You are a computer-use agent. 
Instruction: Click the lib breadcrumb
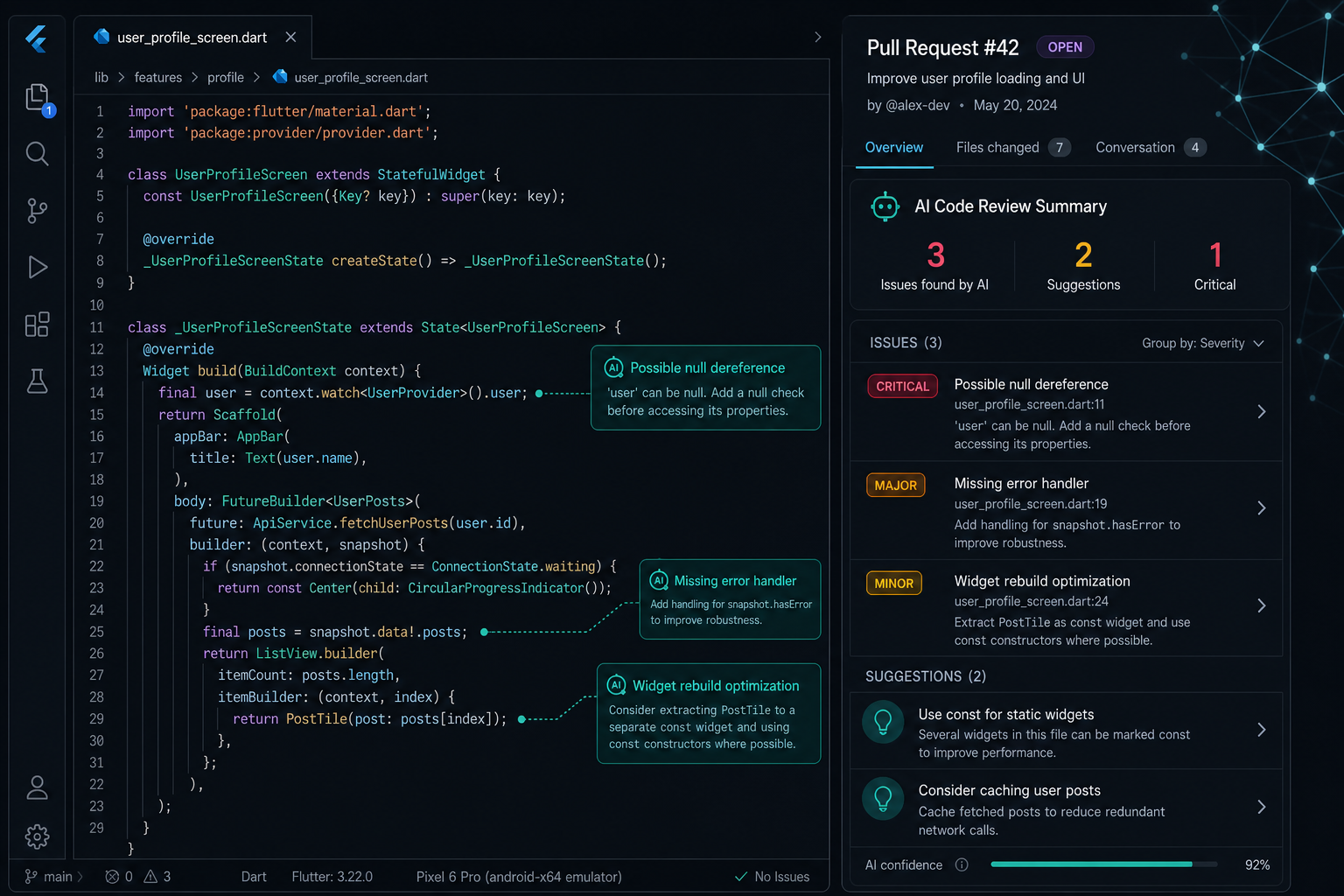click(x=101, y=77)
